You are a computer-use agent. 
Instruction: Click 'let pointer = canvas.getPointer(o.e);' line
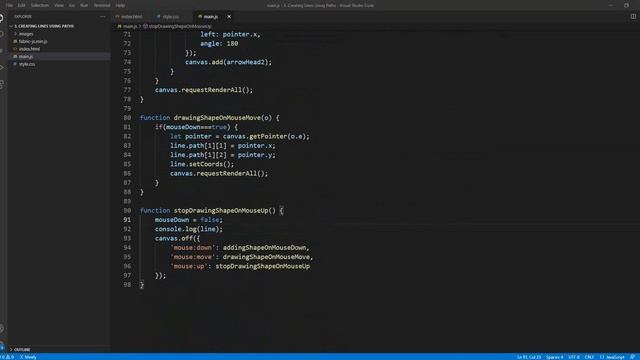tap(240, 137)
